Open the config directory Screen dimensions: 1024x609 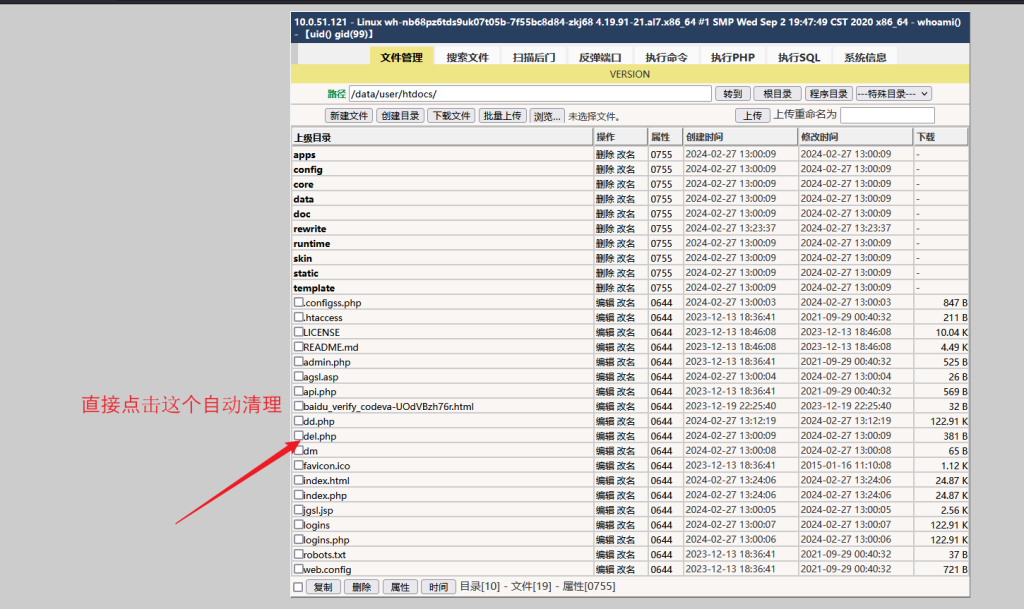[308, 169]
